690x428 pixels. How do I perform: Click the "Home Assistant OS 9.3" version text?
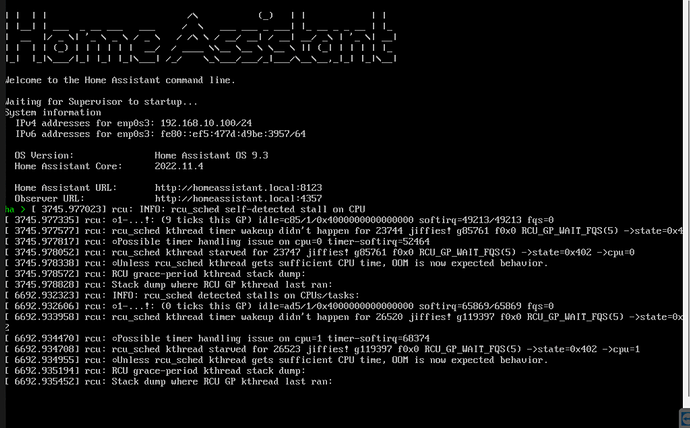tap(211, 155)
